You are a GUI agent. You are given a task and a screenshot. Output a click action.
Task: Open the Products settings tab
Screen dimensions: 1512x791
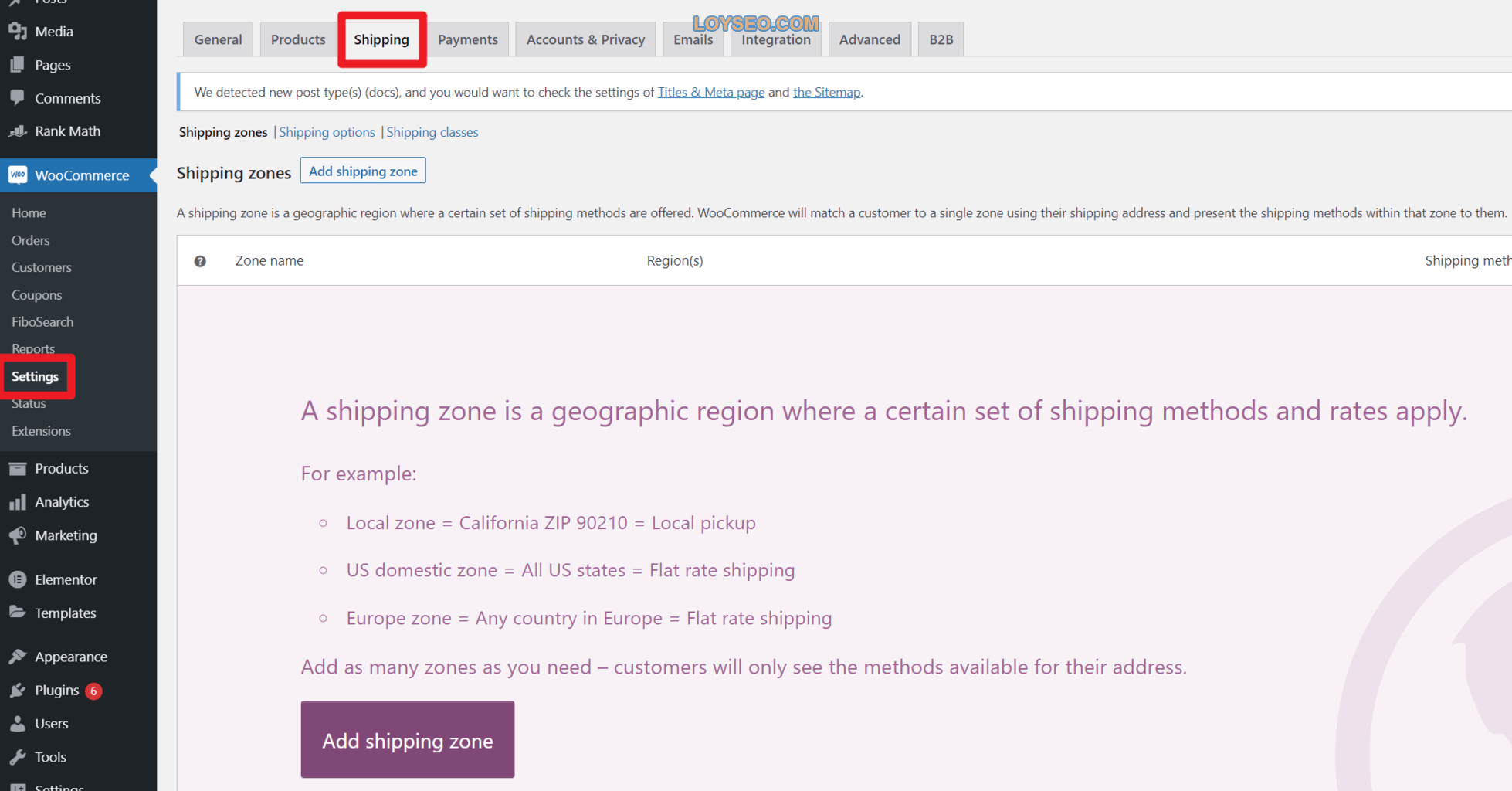pyautogui.click(x=298, y=39)
